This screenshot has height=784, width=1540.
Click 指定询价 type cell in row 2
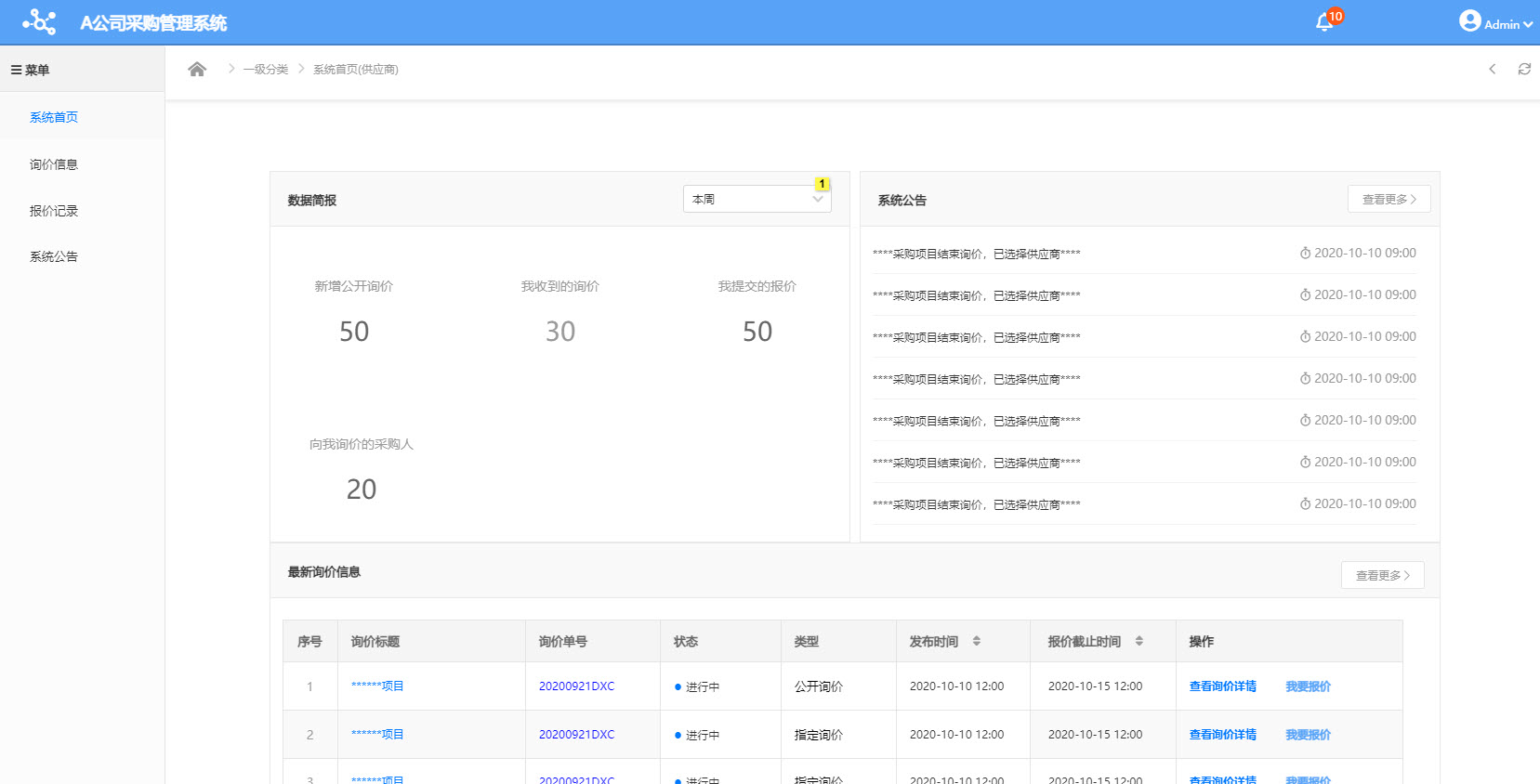819,735
